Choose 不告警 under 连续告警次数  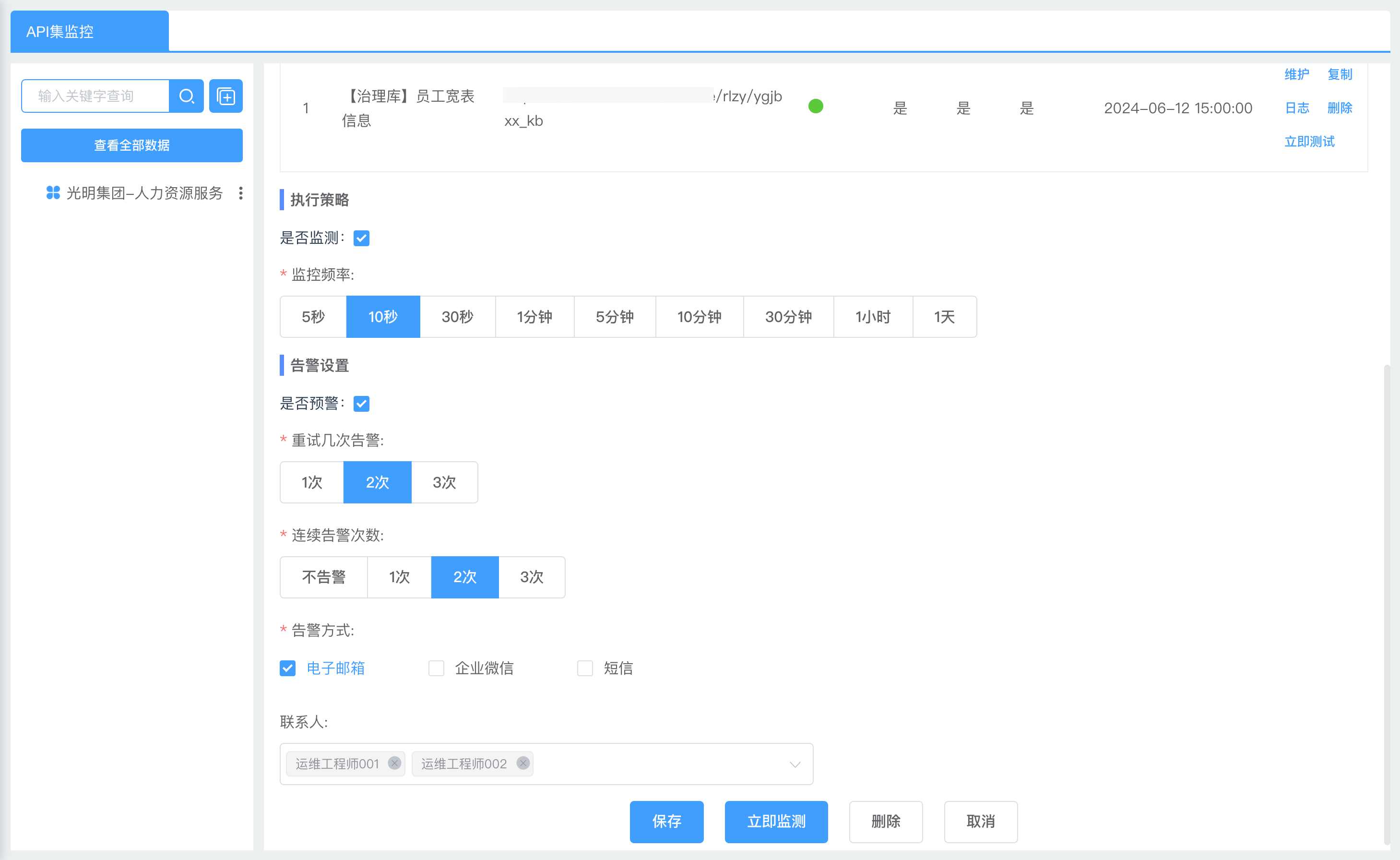pyautogui.click(x=323, y=577)
